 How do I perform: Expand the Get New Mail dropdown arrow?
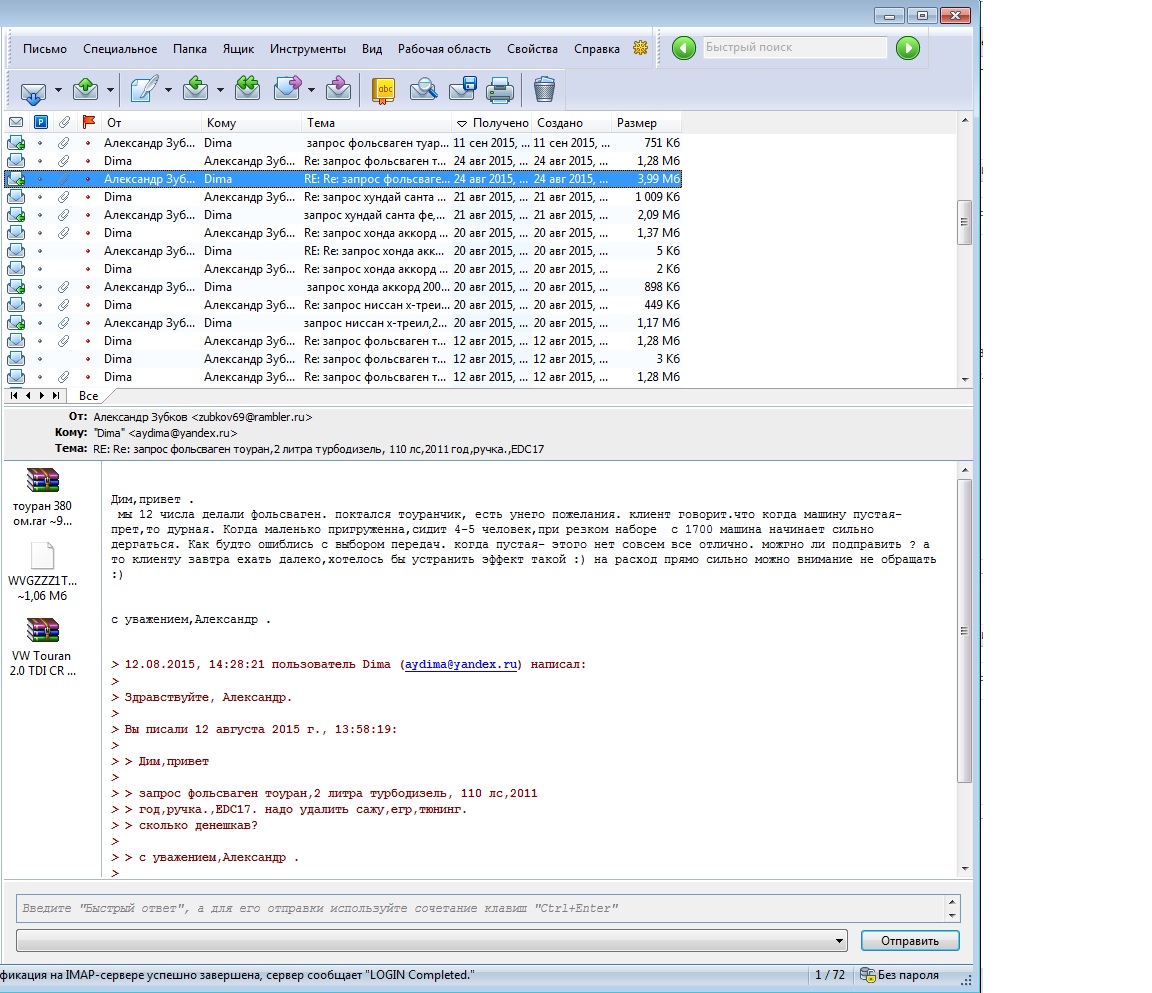pyautogui.click(x=58, y=90)
